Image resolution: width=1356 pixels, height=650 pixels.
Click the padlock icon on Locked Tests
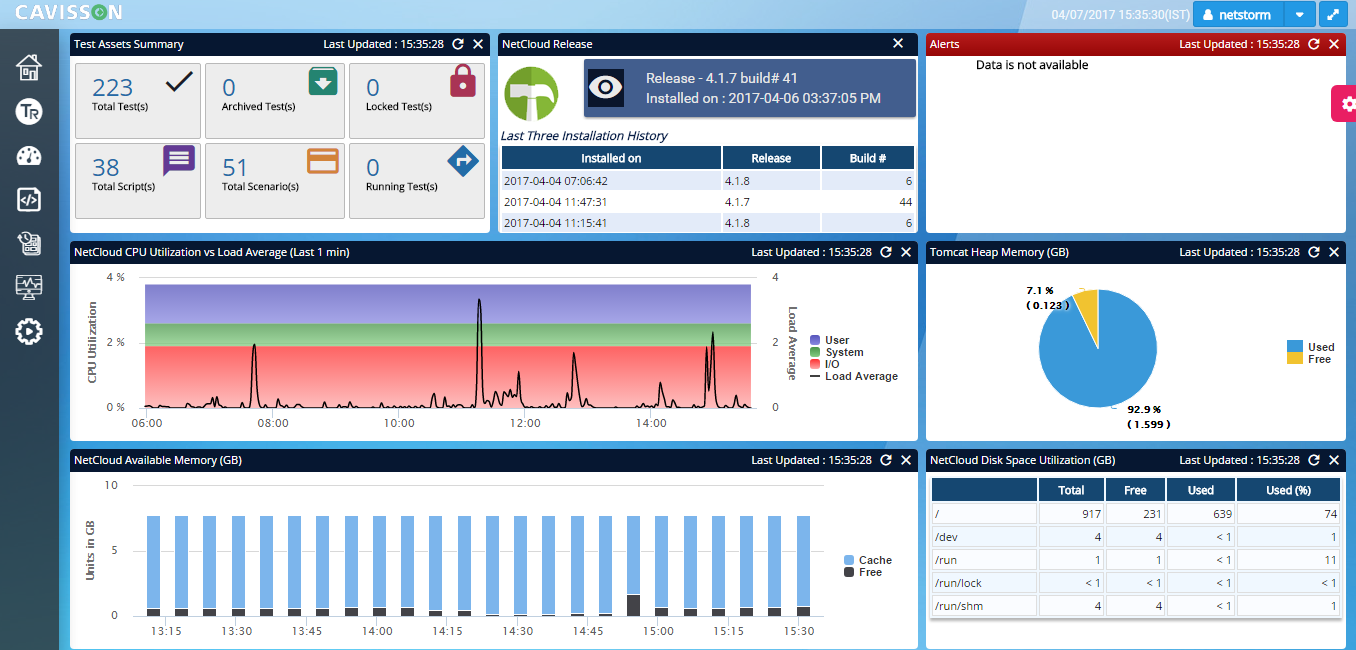pos(463,81)
